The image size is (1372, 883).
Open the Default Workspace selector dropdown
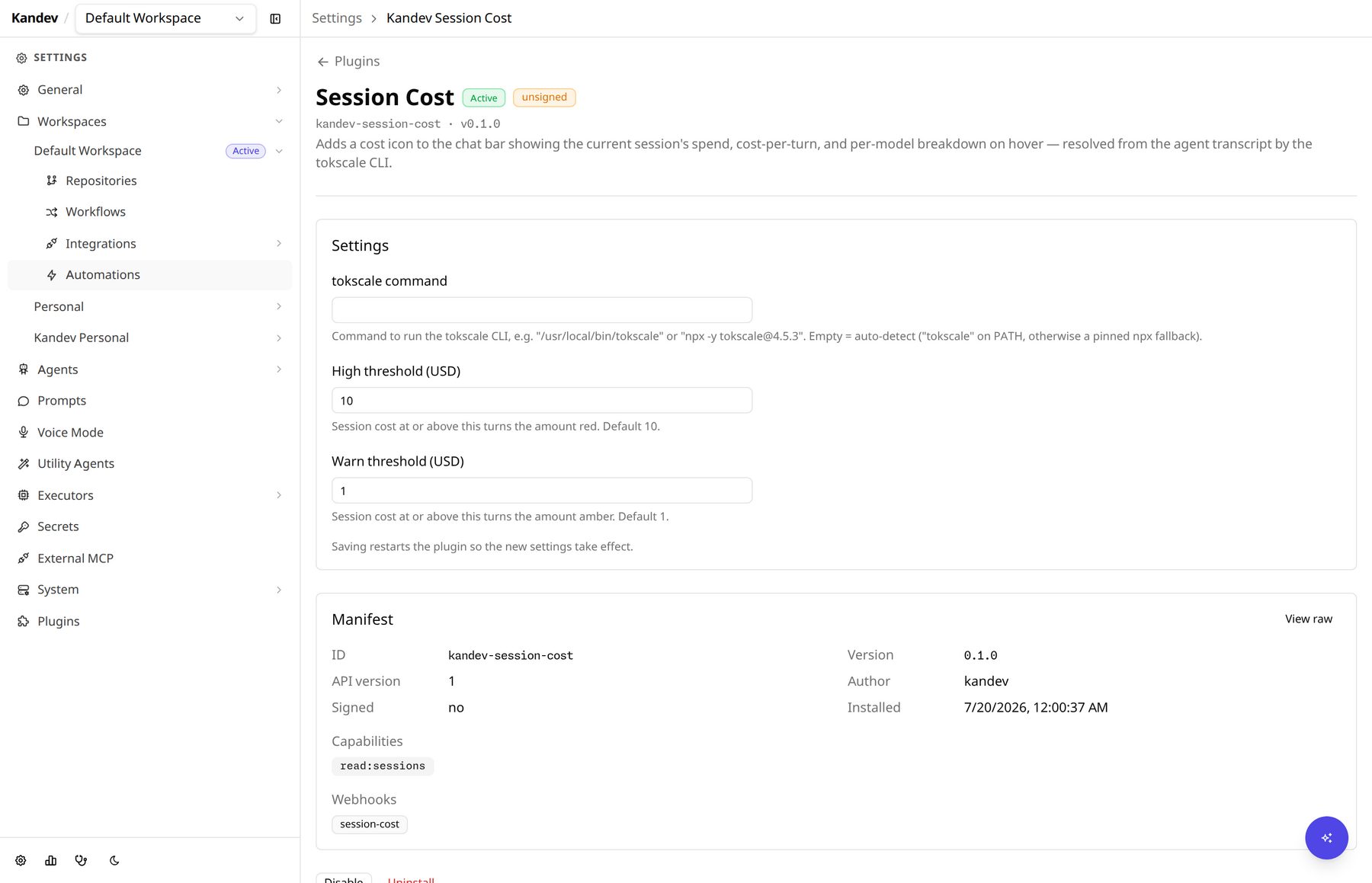click(165, 18)
